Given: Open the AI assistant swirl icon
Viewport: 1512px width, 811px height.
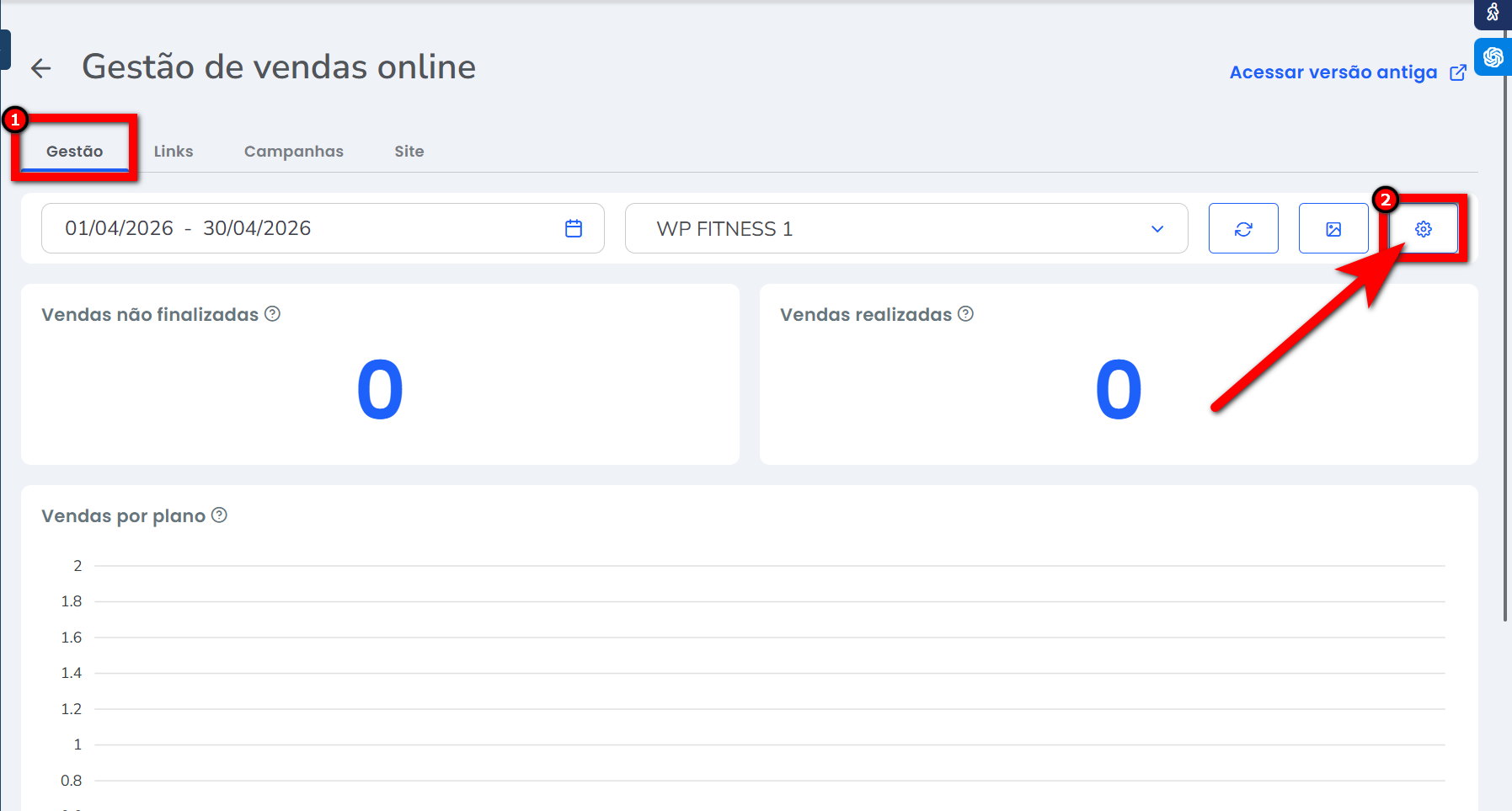Looking at the screenshot, I should tap(1493, 57).
